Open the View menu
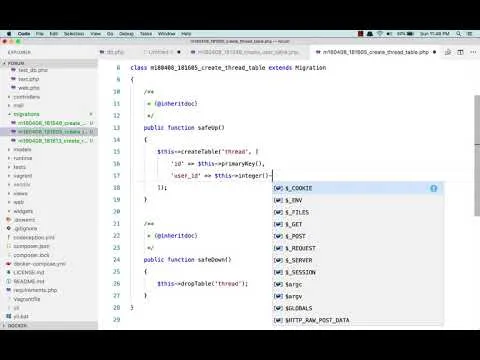This screenshot has width=480, height=360. [95, 34]
